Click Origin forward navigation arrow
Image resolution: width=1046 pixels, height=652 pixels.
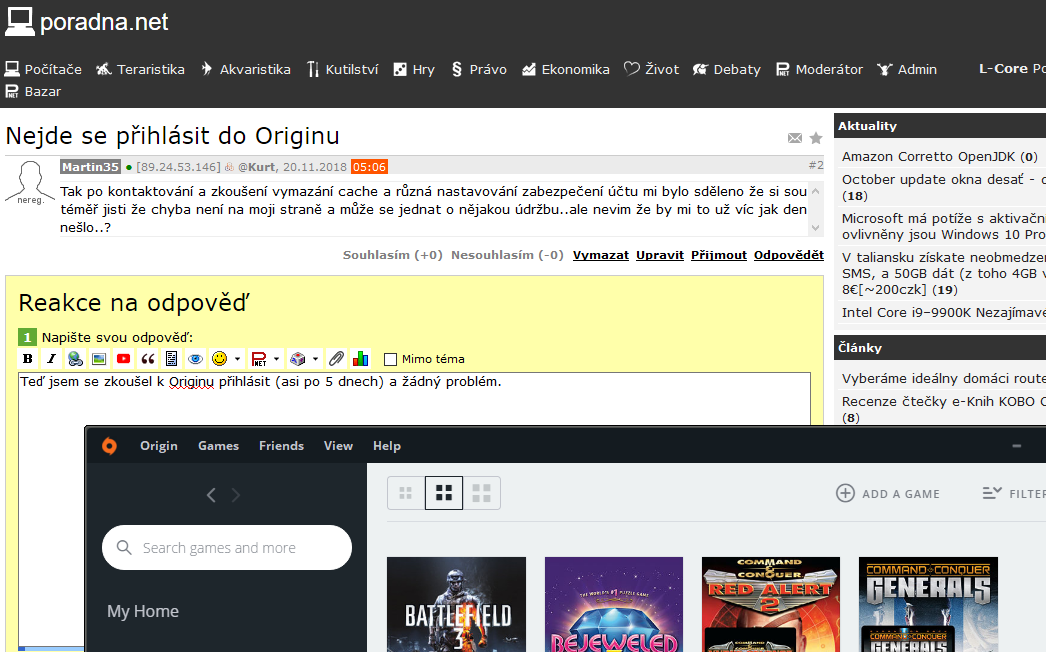pos(235,495)
